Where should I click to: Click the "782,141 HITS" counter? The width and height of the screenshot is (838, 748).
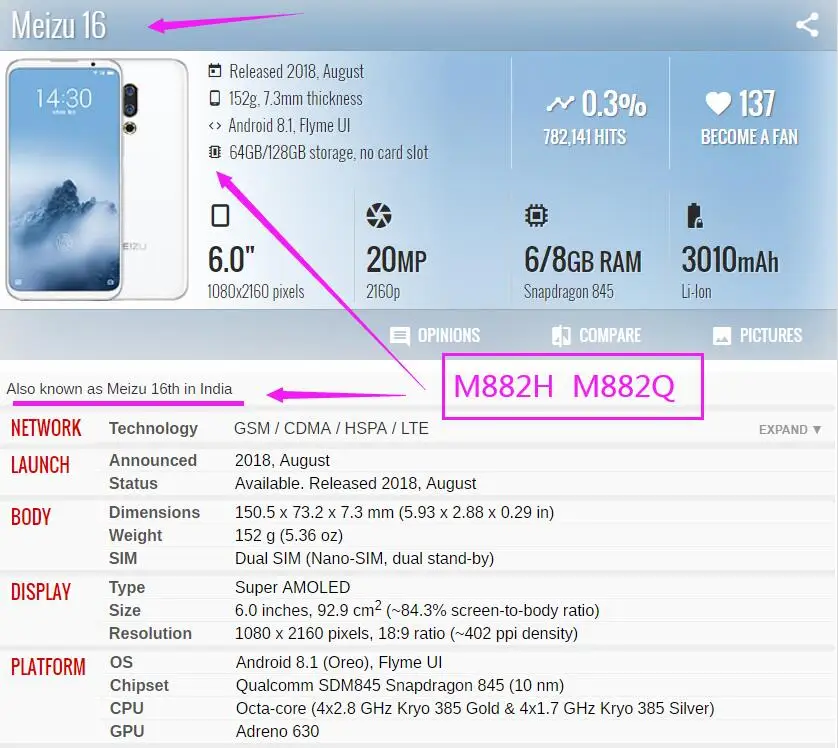[x=585, y=137]
